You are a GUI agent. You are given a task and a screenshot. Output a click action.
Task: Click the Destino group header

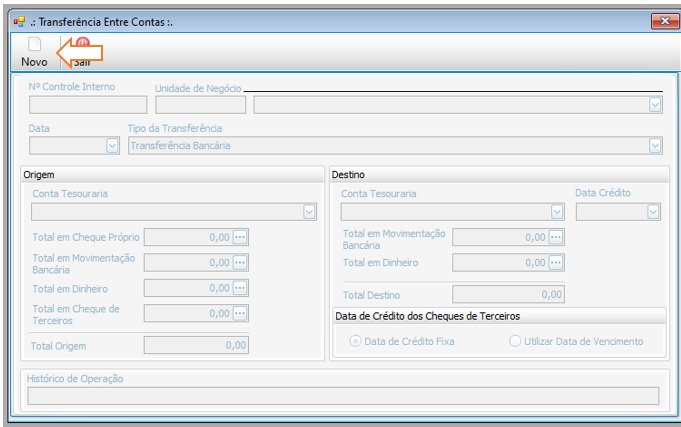coord(499,175)
